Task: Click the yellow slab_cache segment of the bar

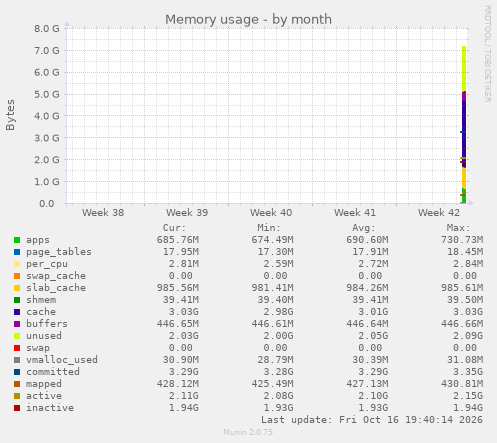Action: click(464, 178)
